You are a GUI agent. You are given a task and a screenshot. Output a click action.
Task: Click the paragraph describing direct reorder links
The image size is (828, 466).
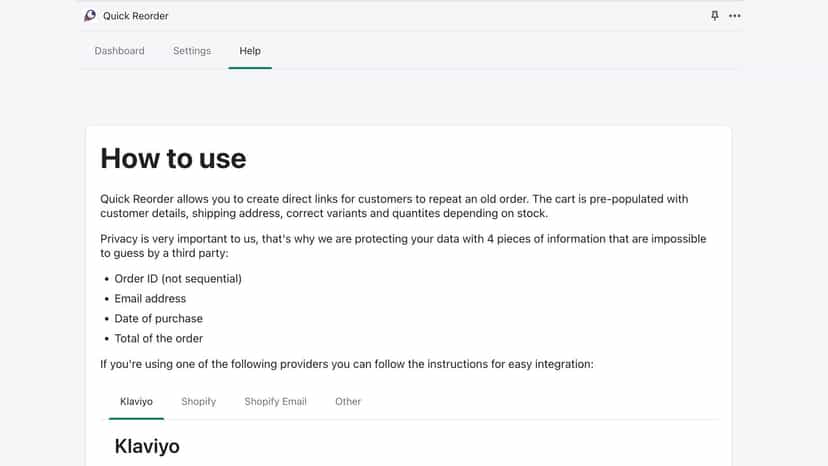click(394, 206)
